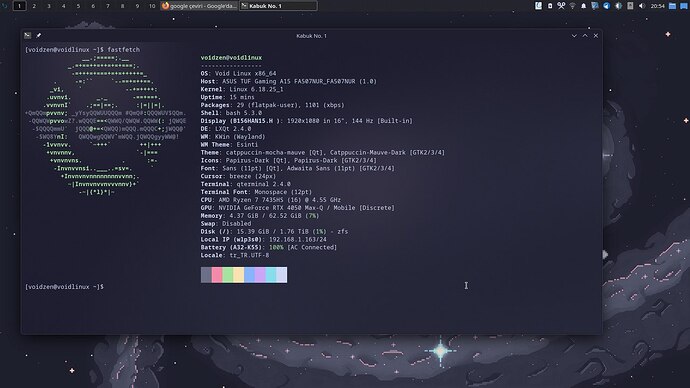690x388 pixels.
Task: Open the volume speaker icon in the panel
Action: click(641, 6)
